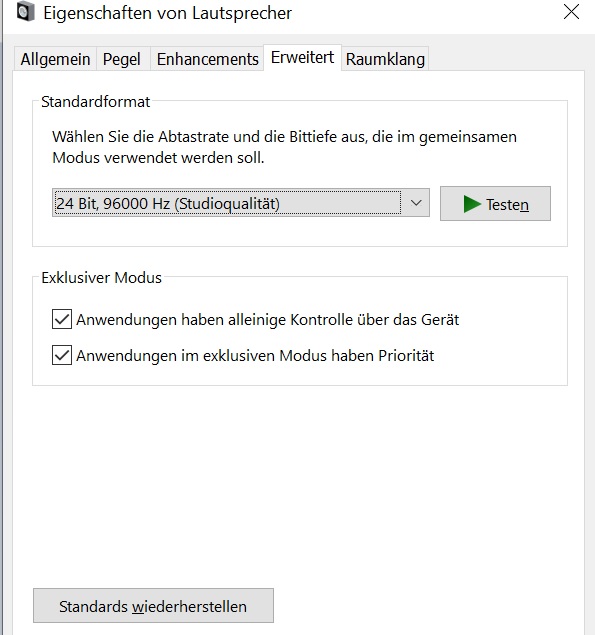Image resolution: width=595 pixels, height=635 pixels.
Task: Select the Erweitert tab
Action: (303, 58)
